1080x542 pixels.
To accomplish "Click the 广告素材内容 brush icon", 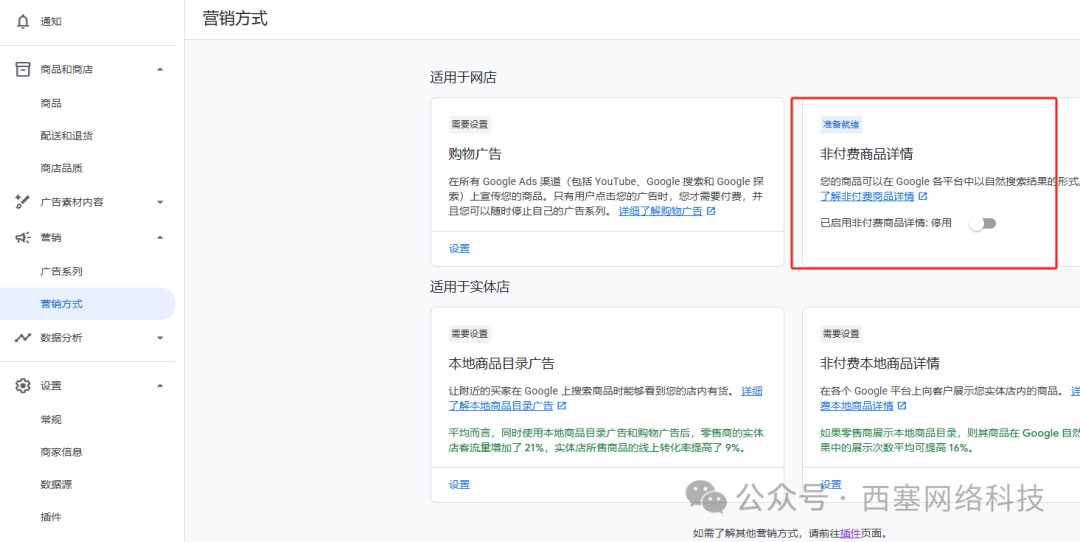I will pyautogui.click(x=23, y=202).
